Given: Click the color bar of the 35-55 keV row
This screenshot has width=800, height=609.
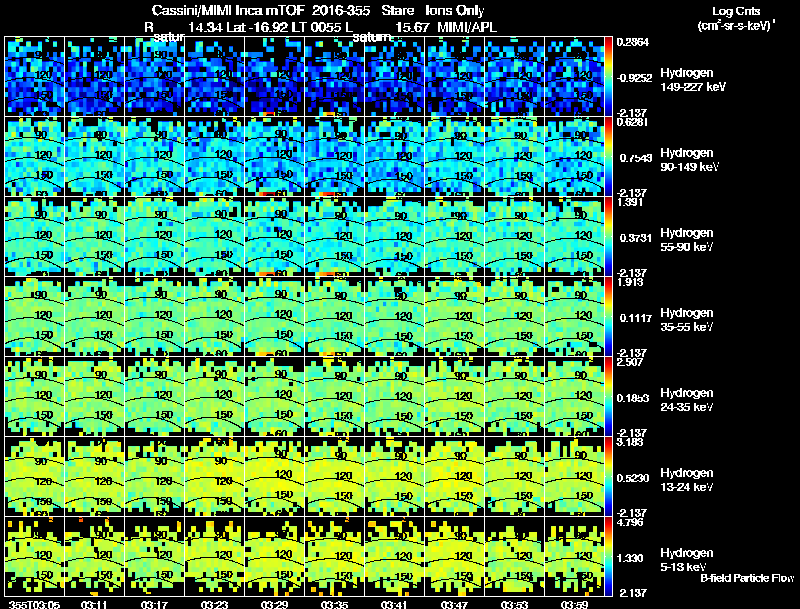Looking at the screenshot, I should (x=608, y=317).
